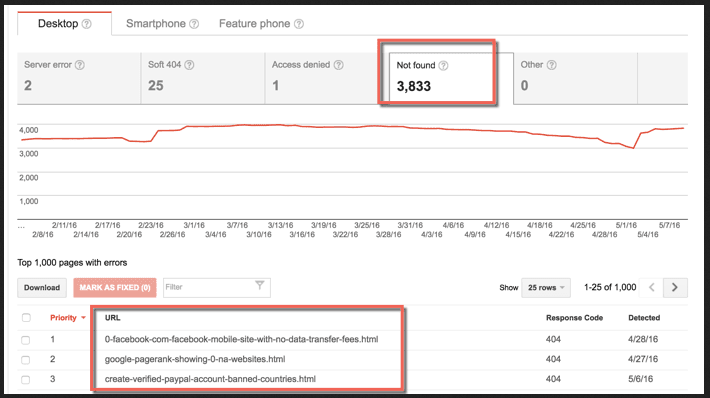Open help icon beside Smartphone tab

tap(194, 24)
